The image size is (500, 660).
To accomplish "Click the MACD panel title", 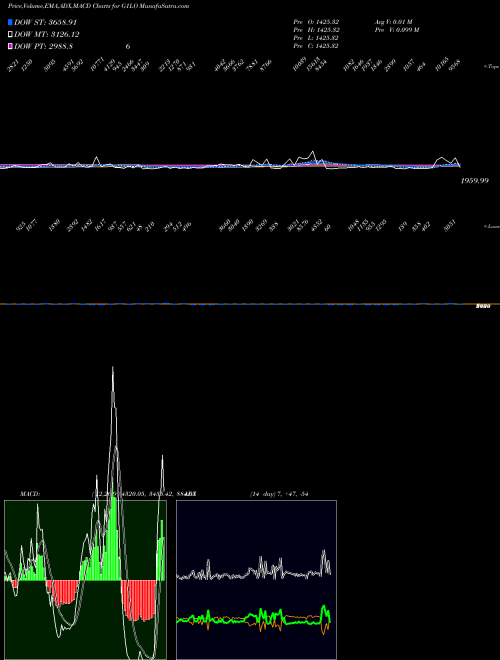I will 30,494.
